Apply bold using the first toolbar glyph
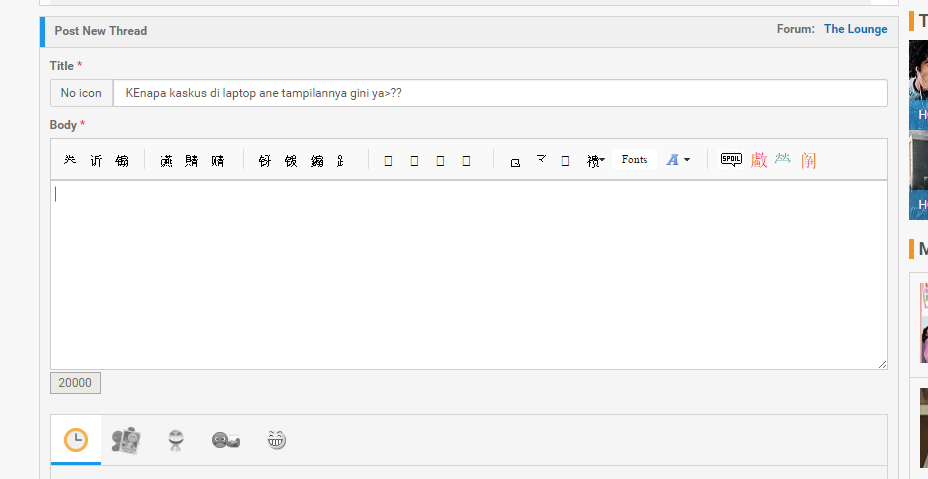928x479 pixels. pyautogui.click(x=70, y=160)
